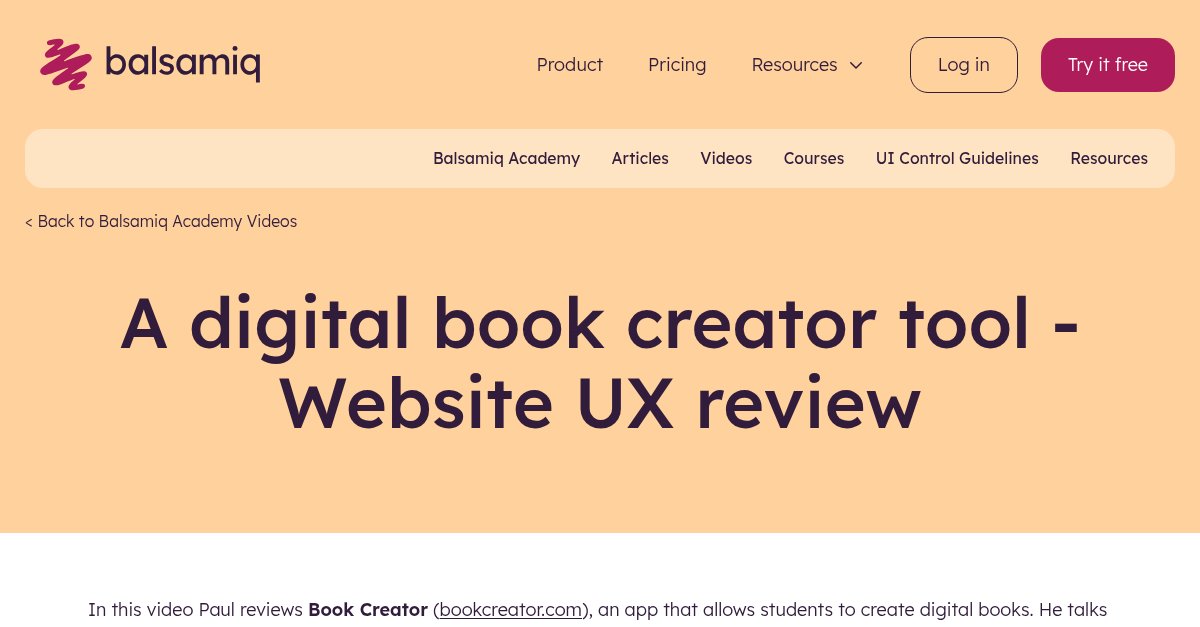Expand the Resources dropdown in the top navigation
1200x627 pixels.
click(x=794, y=64)
